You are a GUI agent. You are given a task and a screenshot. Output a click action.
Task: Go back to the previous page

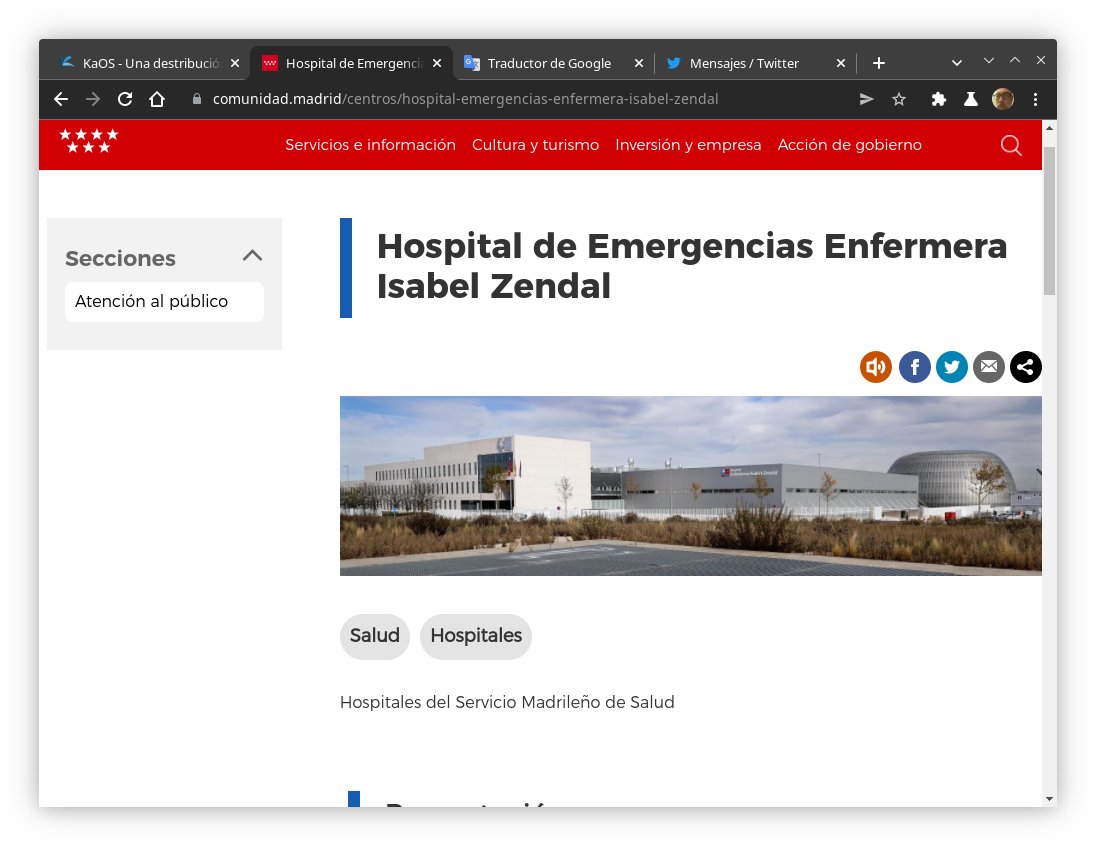[61, 99]
